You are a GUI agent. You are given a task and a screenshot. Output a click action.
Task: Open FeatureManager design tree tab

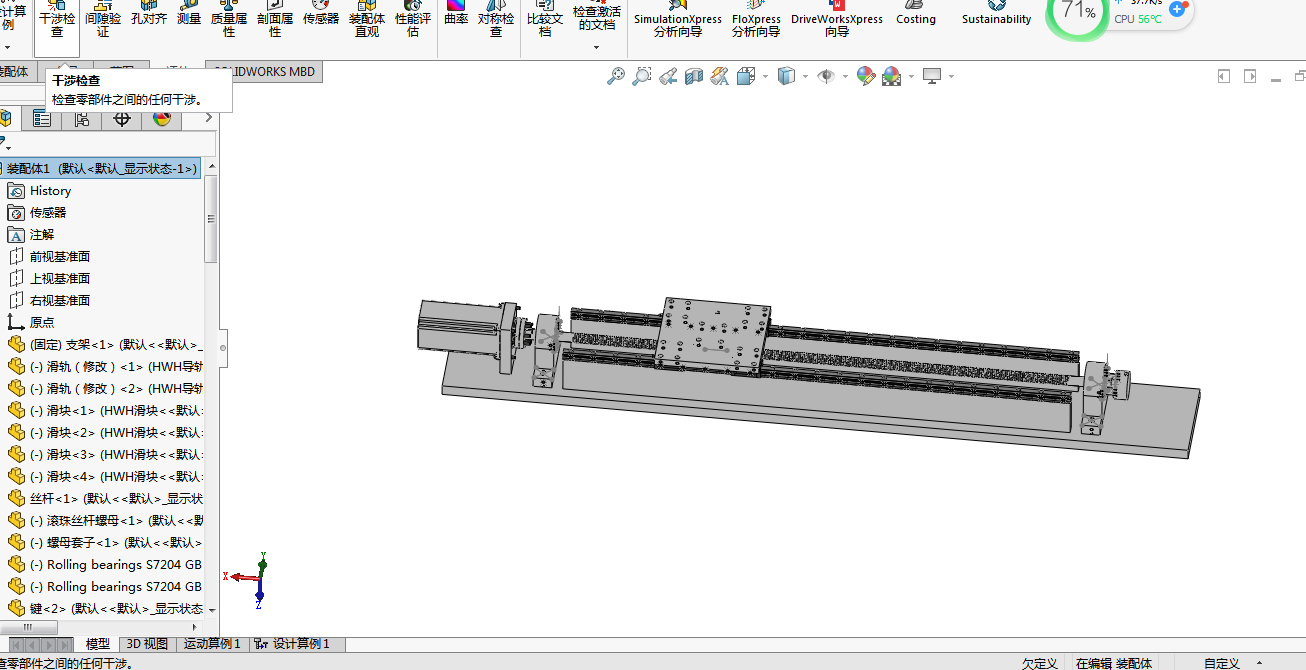6,119
